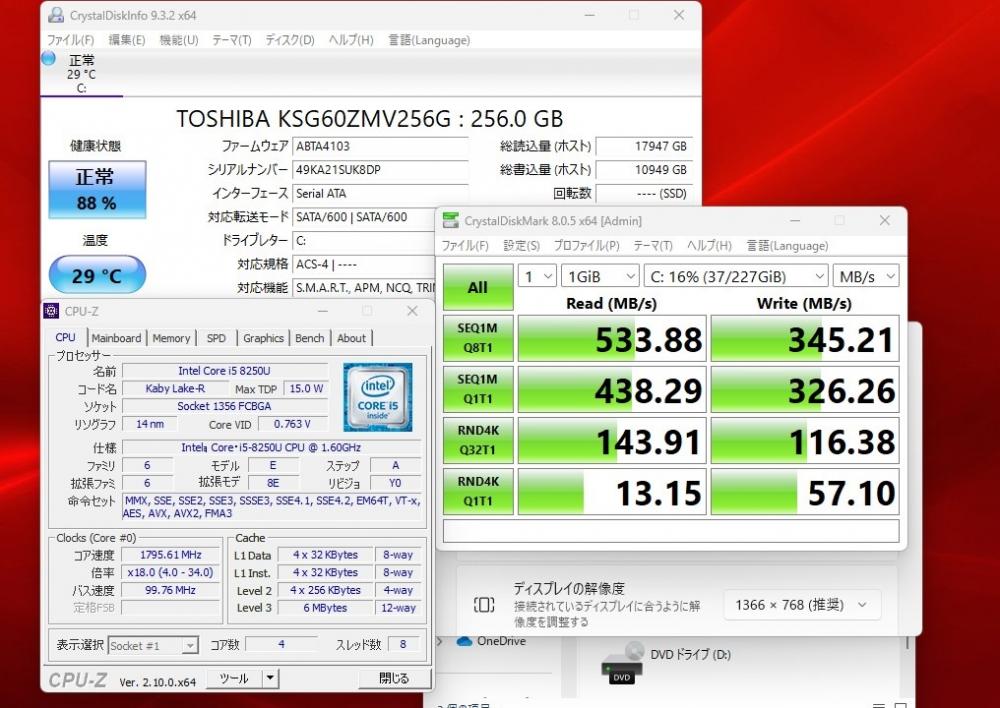
Task: Run the RND4K Q1T1 test
Action: (478, 491)
